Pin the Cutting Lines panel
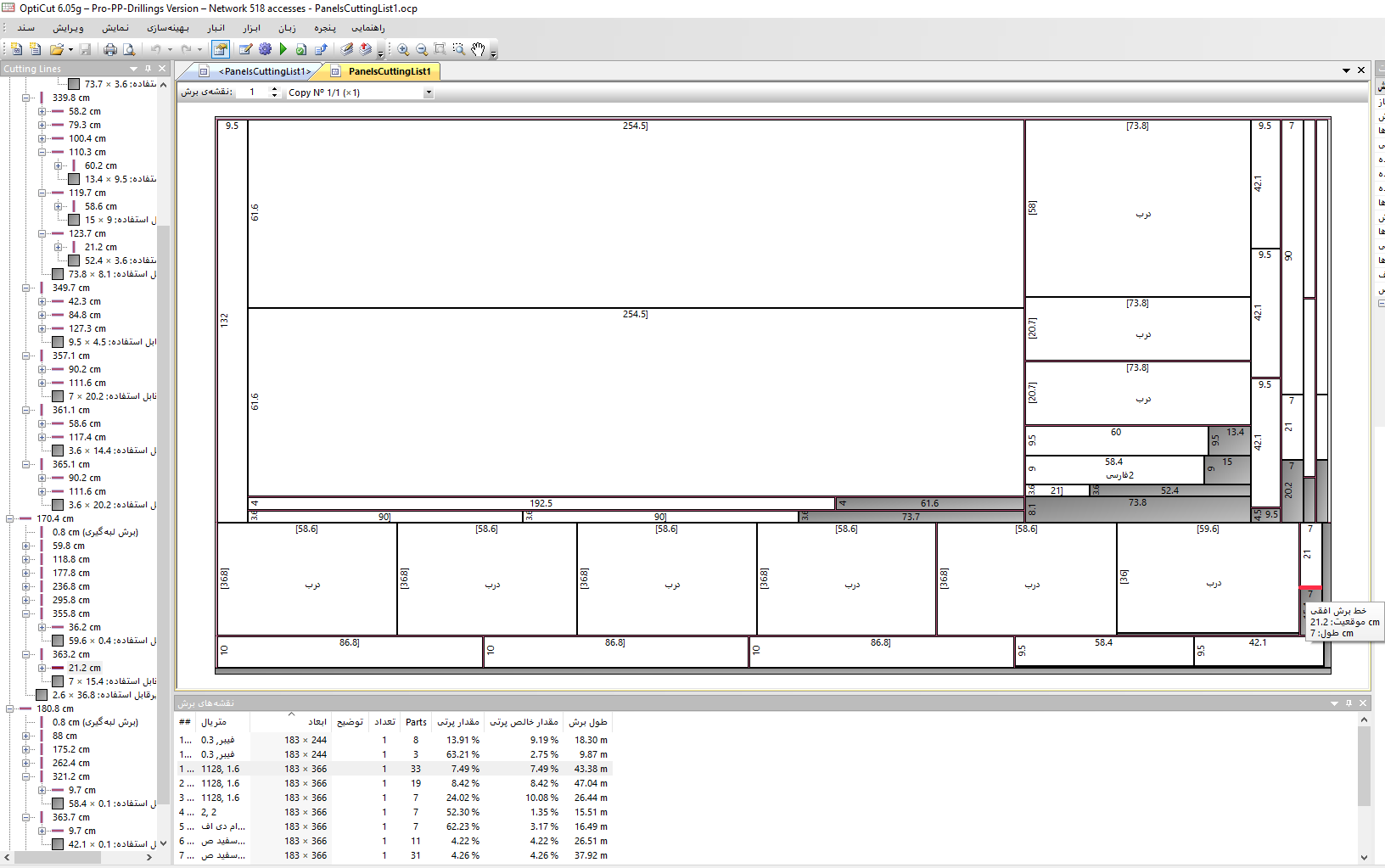Image resolution: width=1385 pixels, height=868 pixels. pyautogui.click(x=148, y=69)
